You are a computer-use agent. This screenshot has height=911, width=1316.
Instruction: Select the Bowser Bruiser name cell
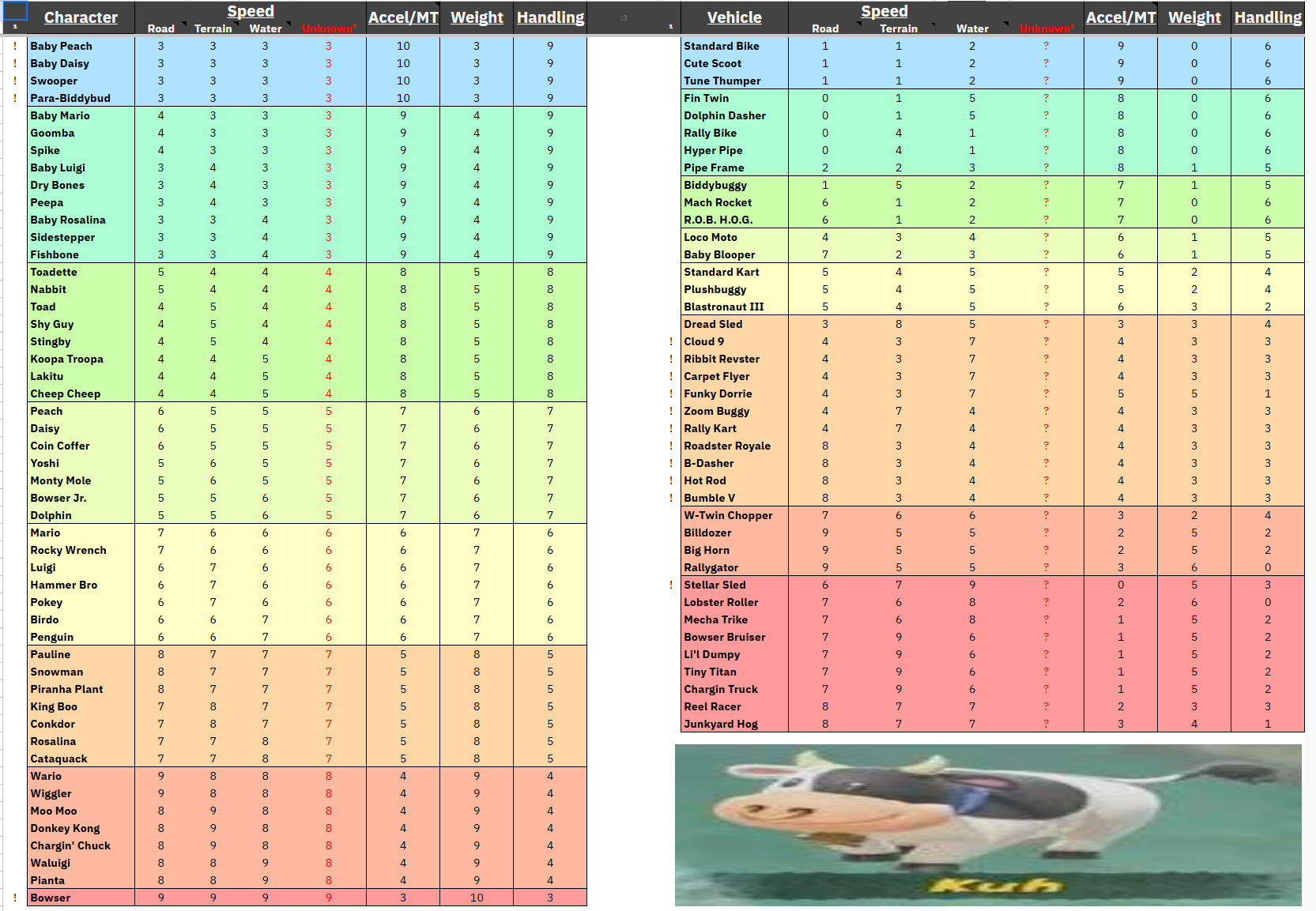click(x=734, y=637)
